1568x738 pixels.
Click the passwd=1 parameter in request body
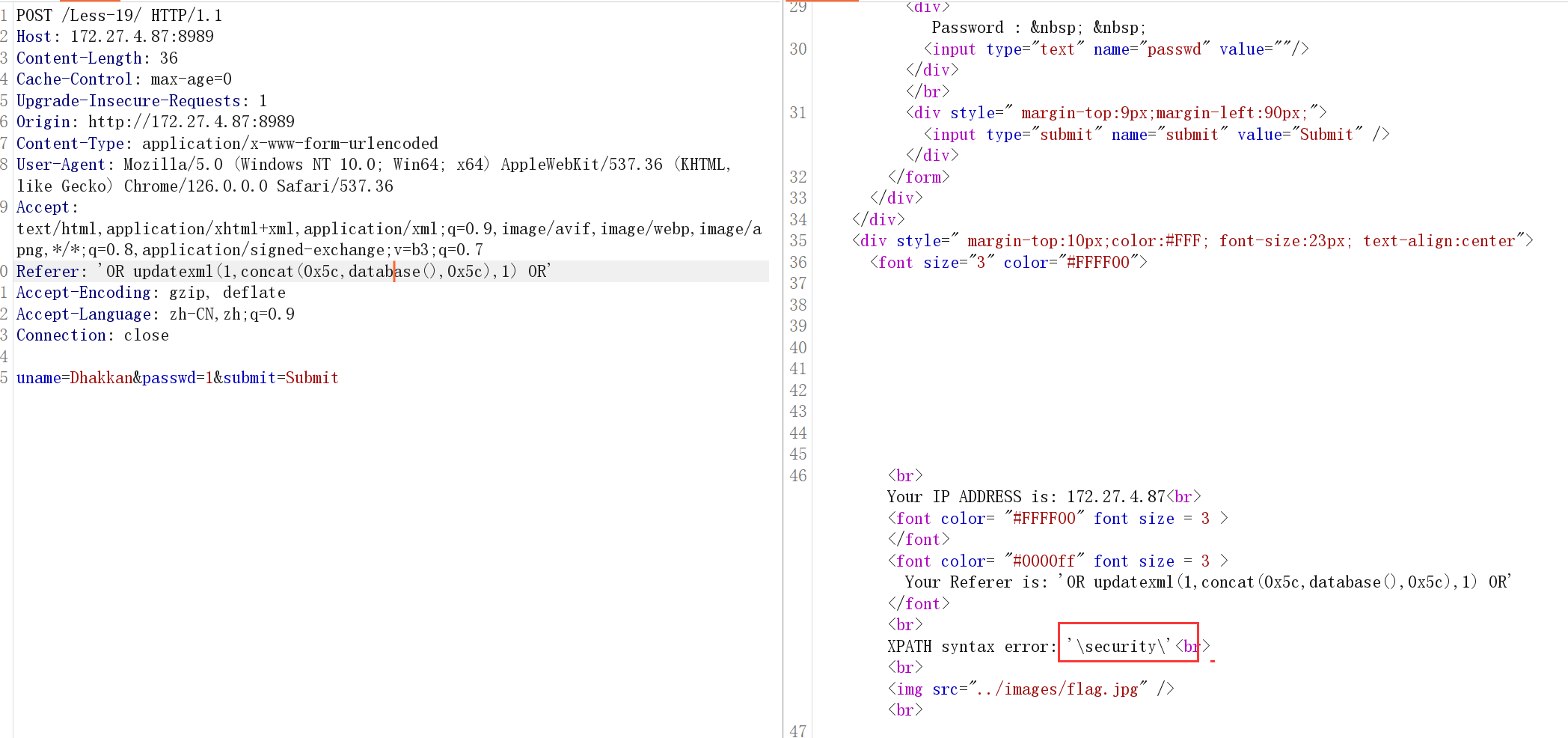pos(178,378)
